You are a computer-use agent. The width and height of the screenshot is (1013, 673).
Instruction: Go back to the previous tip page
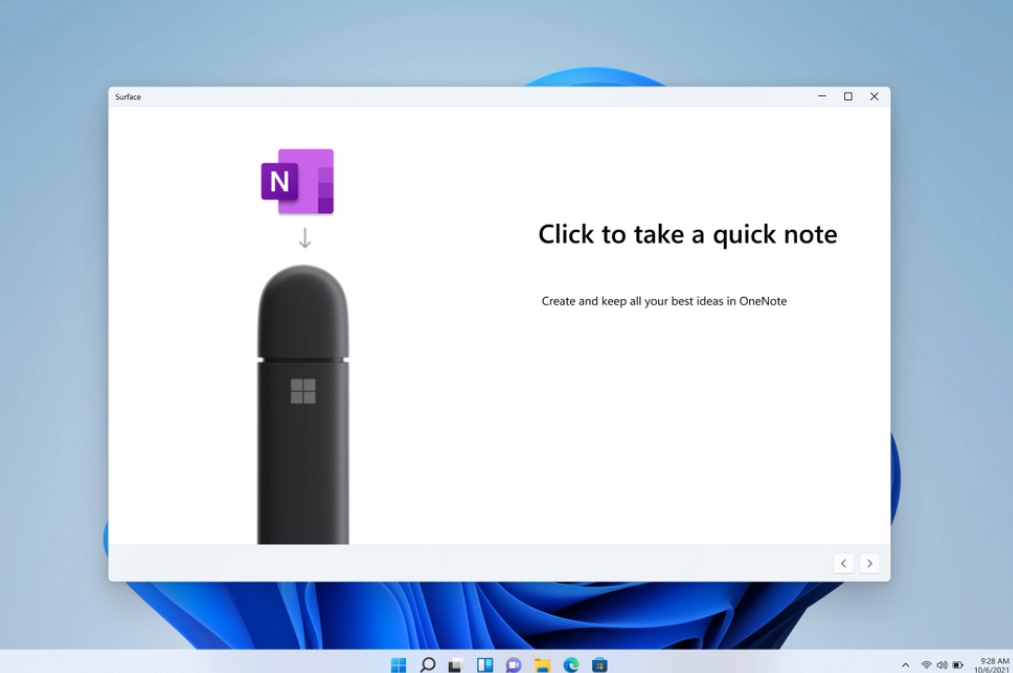pyautogui.click(x=843, y=563)
